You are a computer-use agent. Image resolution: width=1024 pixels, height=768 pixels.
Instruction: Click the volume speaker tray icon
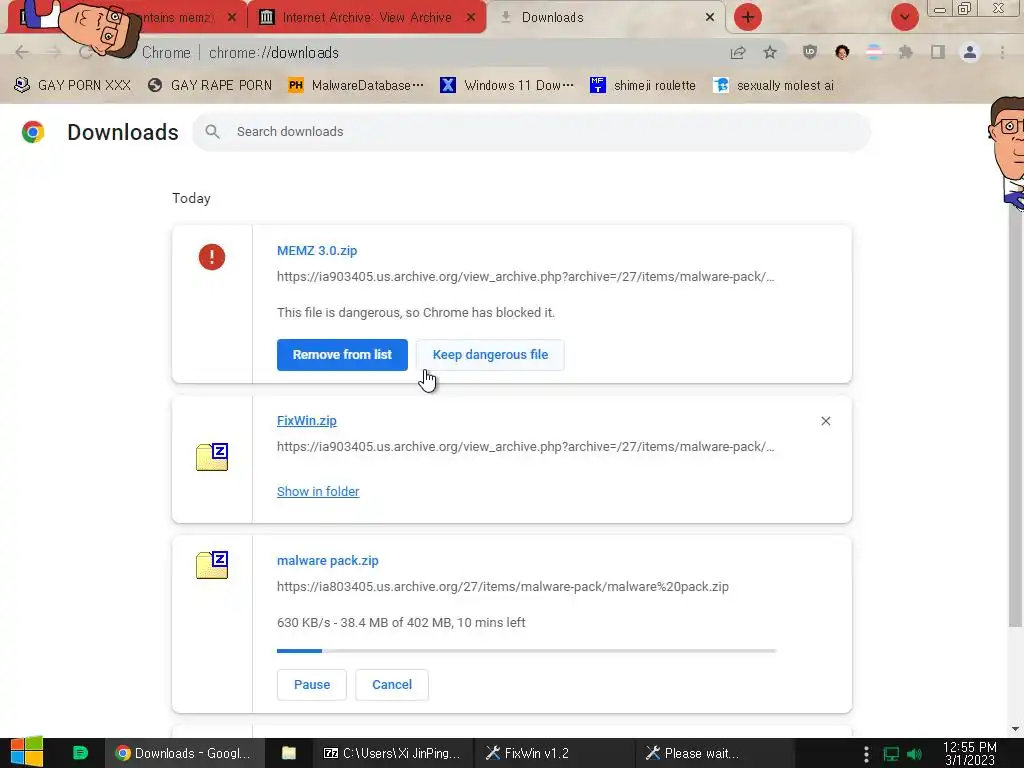coord(916,754)
